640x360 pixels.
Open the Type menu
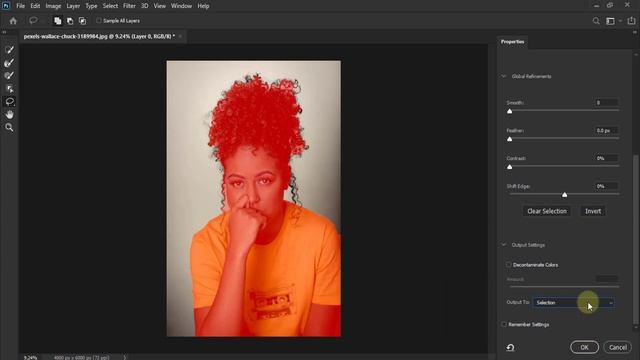(x=91, y=6)
